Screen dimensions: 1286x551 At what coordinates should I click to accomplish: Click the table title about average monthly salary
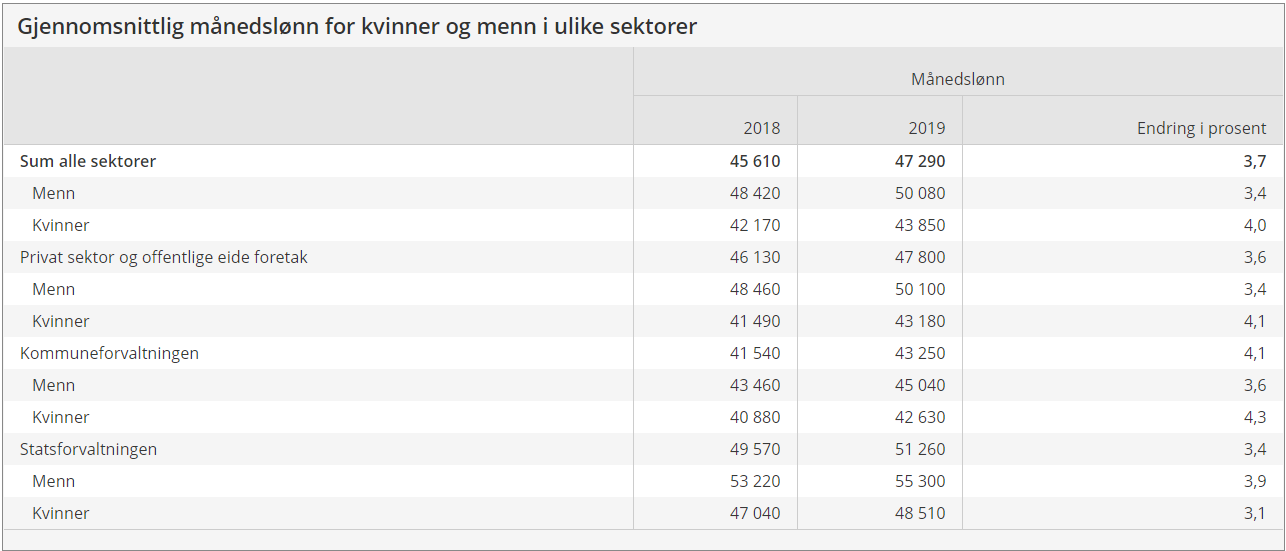pyautogui.click(x=357, y=27)
